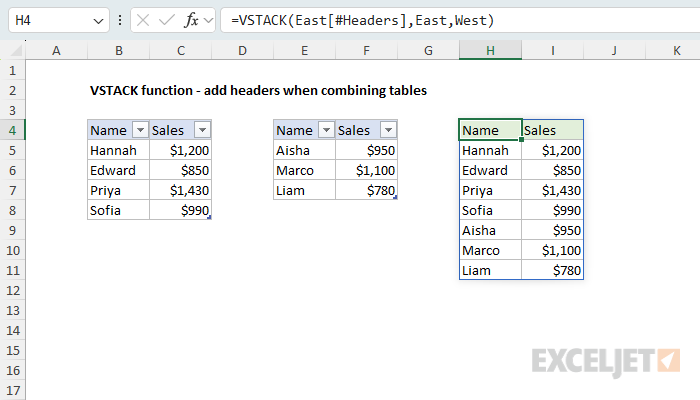Click the fill handle on cell H4
The width and height of the screenshot is (700, 400).
point(521,140)
